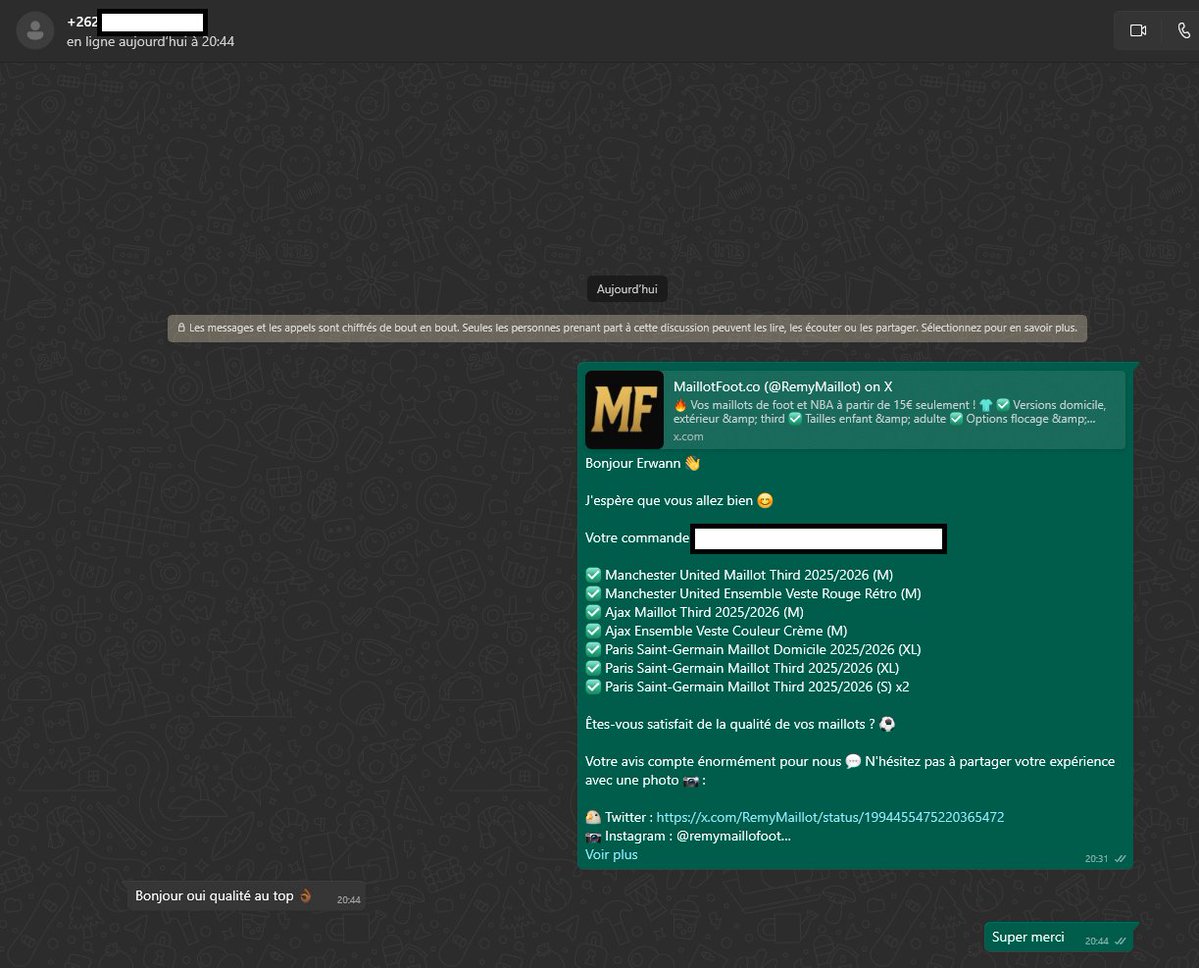Click the Aujourd'hui date badge
This screenshot has height=968, width=1199.
(627, 289)
